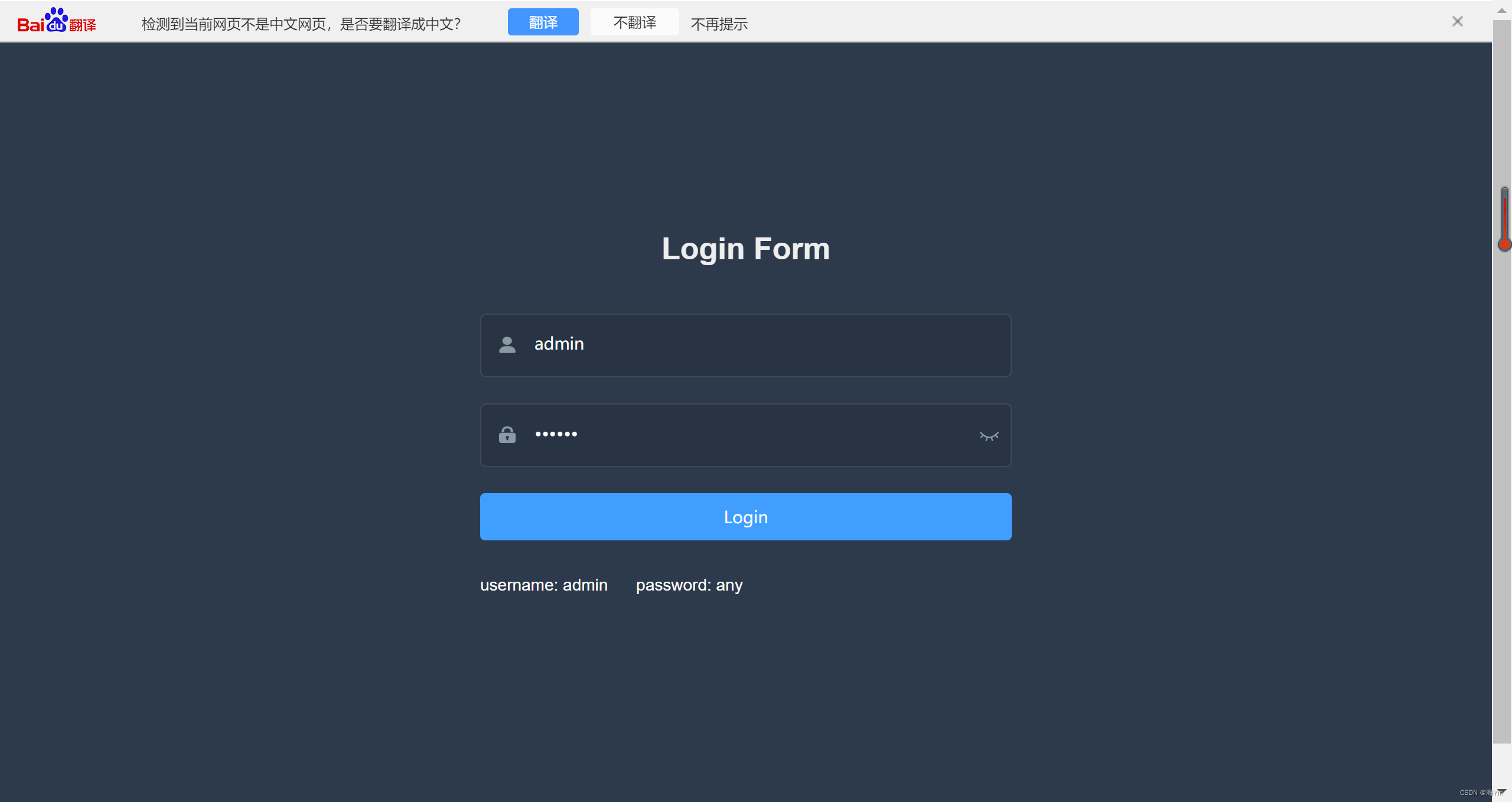Screen dimensions: 1512x802
Task: Click the Login button to submit form
Action: 745,516
